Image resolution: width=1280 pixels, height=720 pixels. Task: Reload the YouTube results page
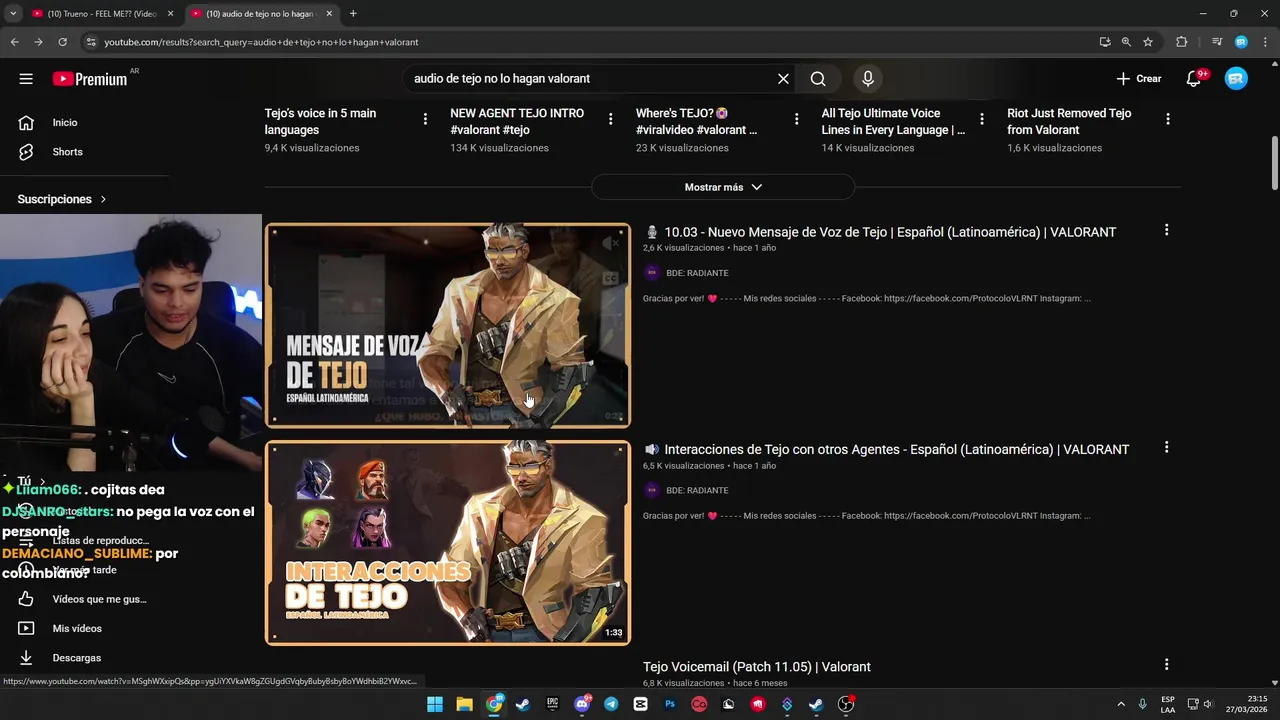point(62,42)
